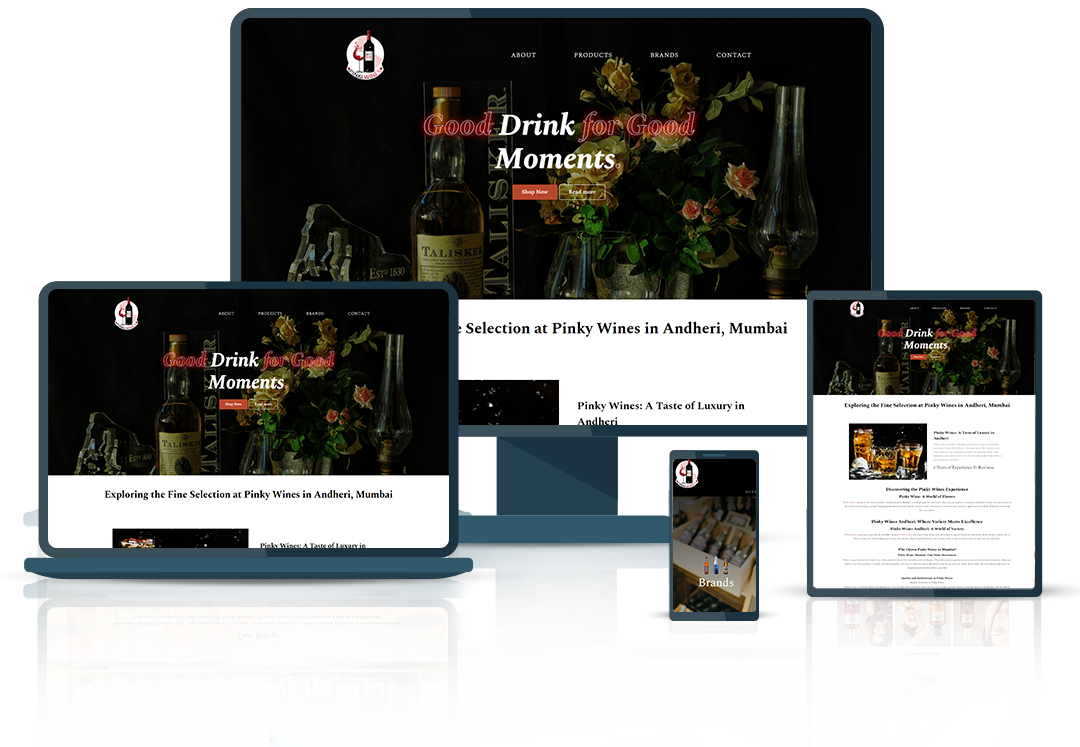Click the Pinky Wines logo on desktop monitor
Viewport: 1080px width, 747px height.
coord(365,55)
